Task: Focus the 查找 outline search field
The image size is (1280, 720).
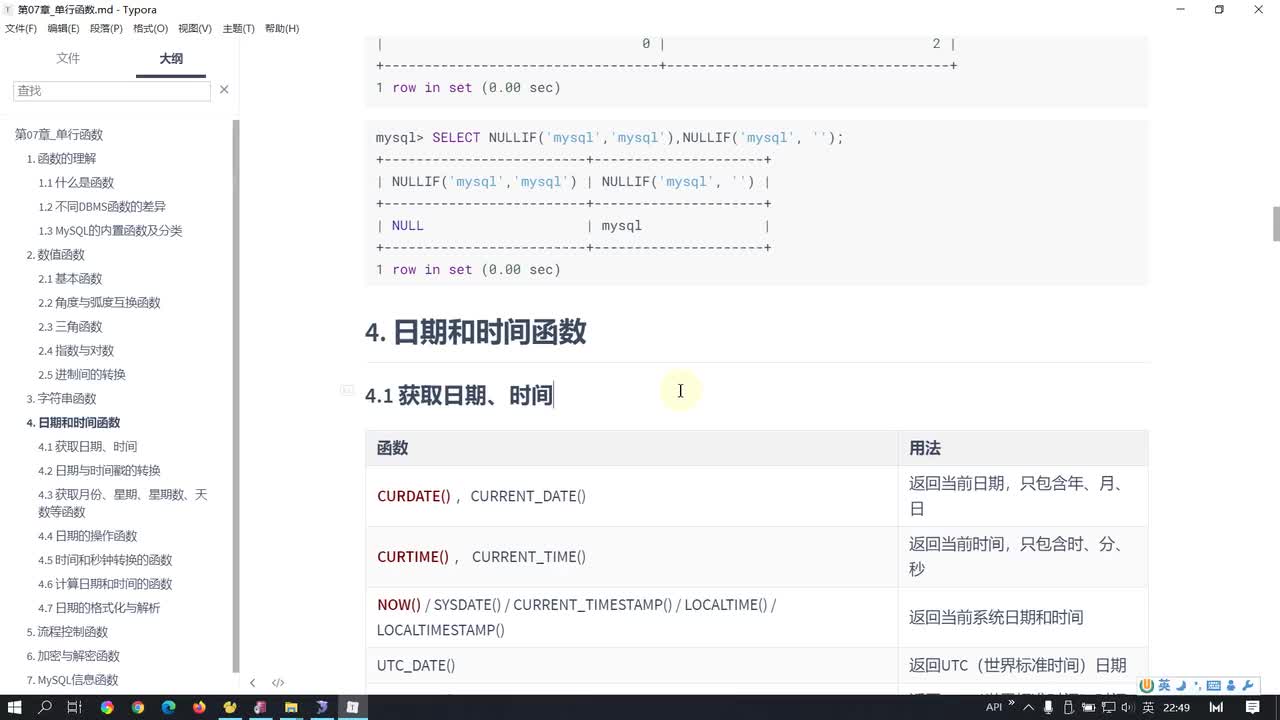Action: point(112,90)
